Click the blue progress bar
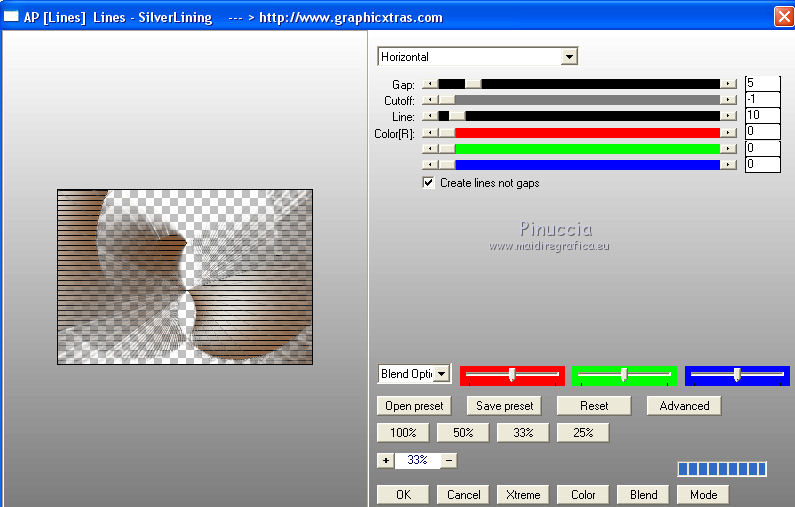 722,469
